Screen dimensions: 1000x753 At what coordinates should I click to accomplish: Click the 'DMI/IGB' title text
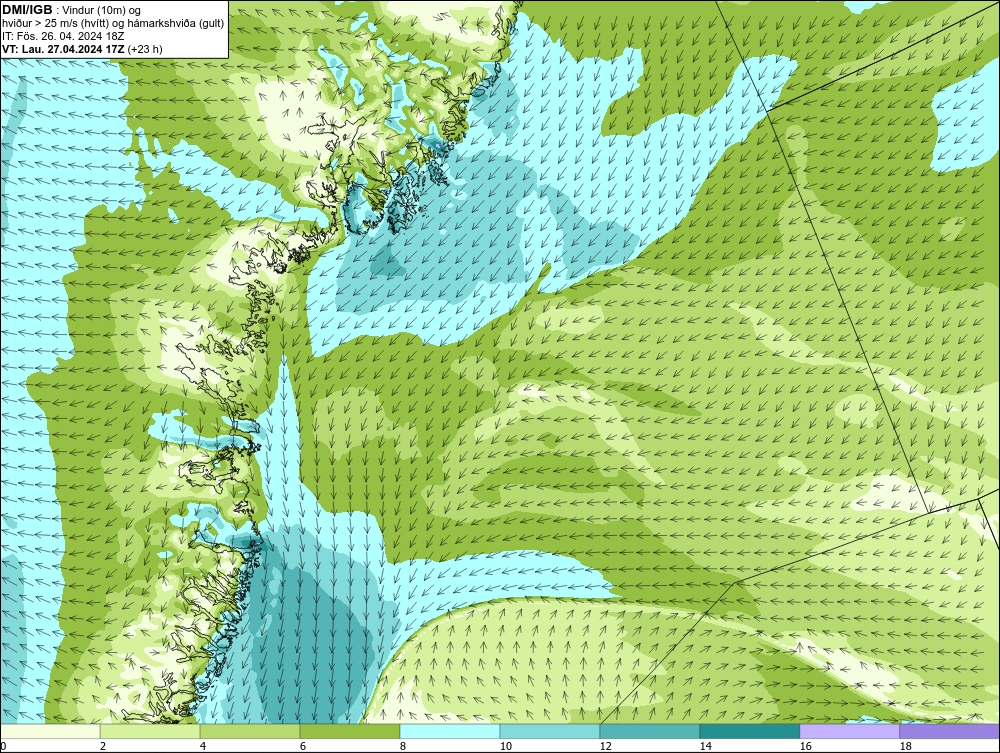point(27,10)
